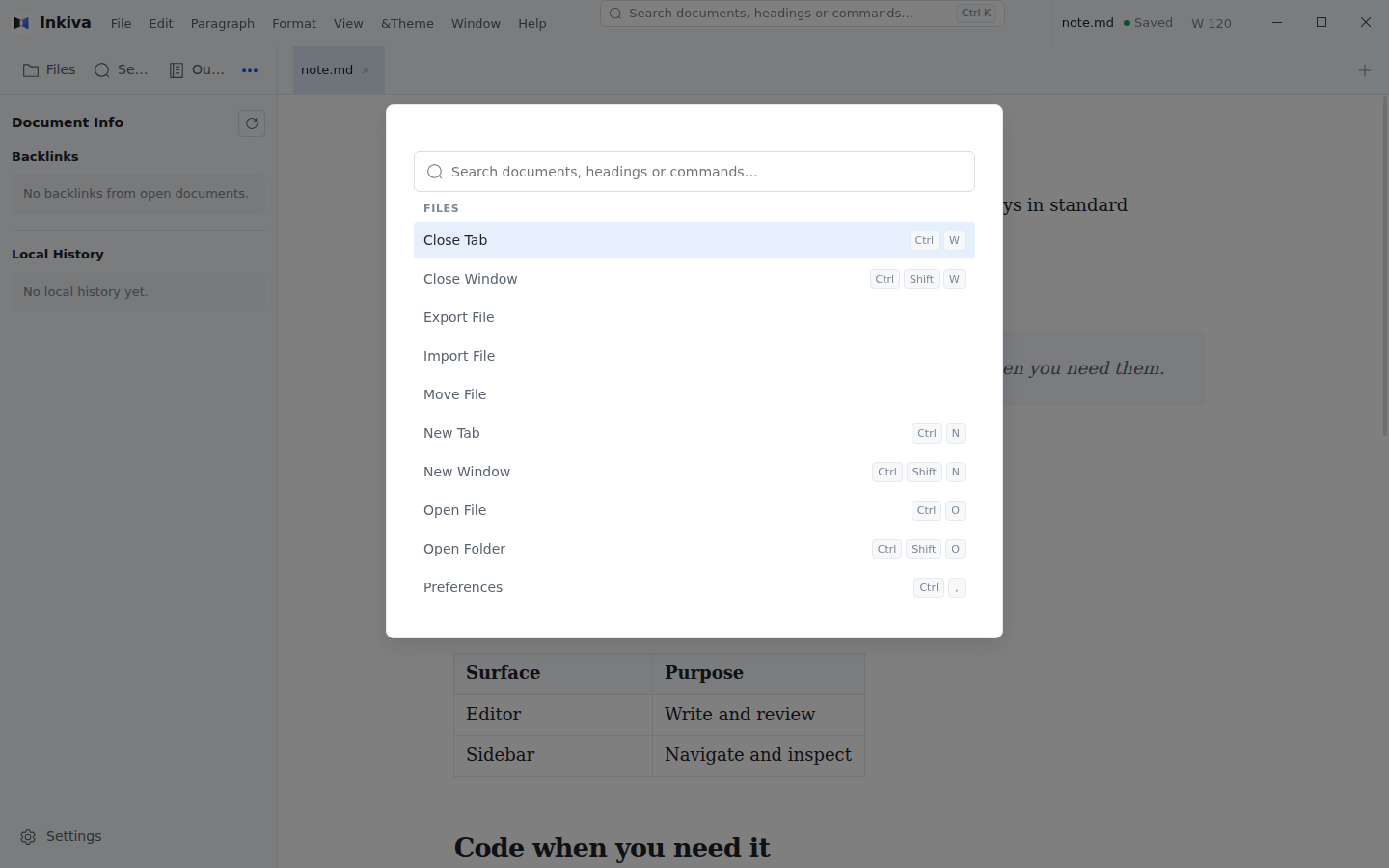Click the command palette search field

694,172
